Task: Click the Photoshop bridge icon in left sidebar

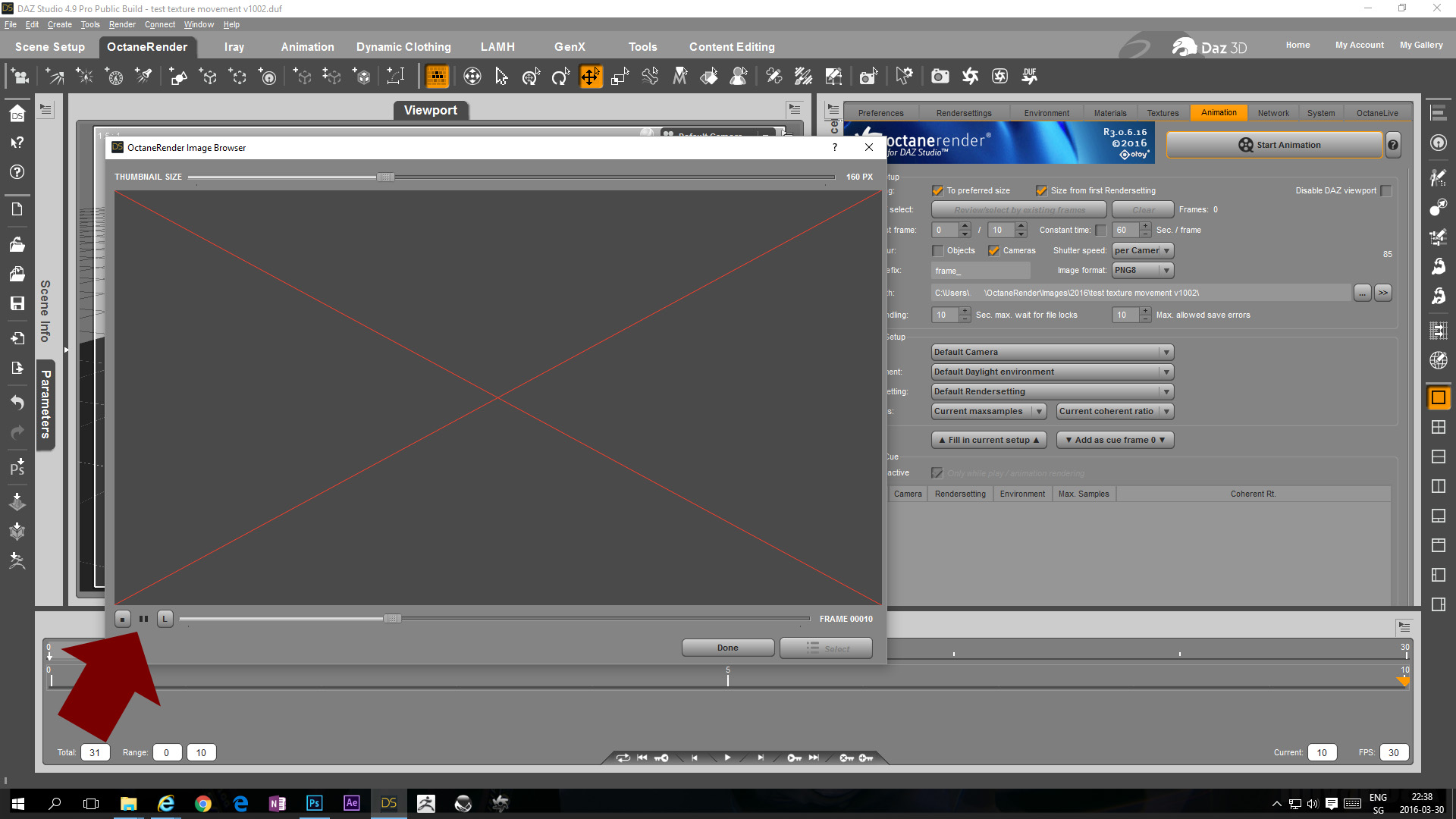Action: [x=17, y=467]
